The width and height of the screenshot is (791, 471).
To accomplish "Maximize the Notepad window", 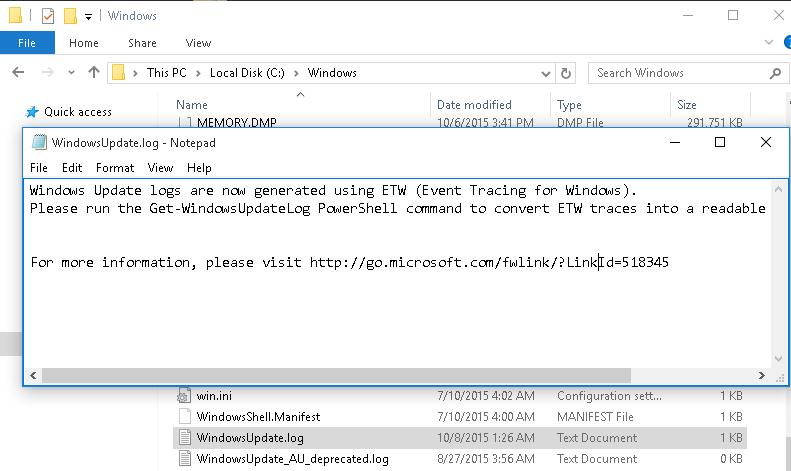I will [x=720, y=142].
